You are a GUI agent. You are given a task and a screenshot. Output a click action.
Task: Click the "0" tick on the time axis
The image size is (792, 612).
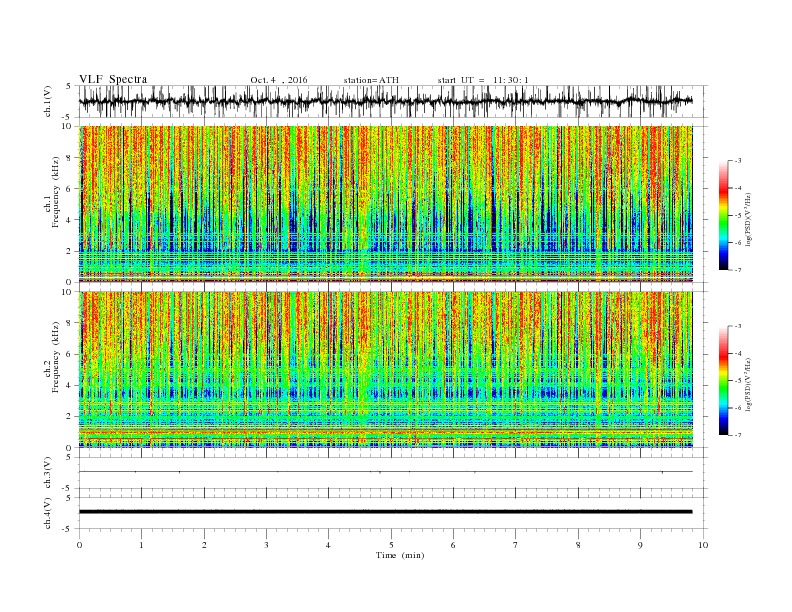[x=79, y=545]
